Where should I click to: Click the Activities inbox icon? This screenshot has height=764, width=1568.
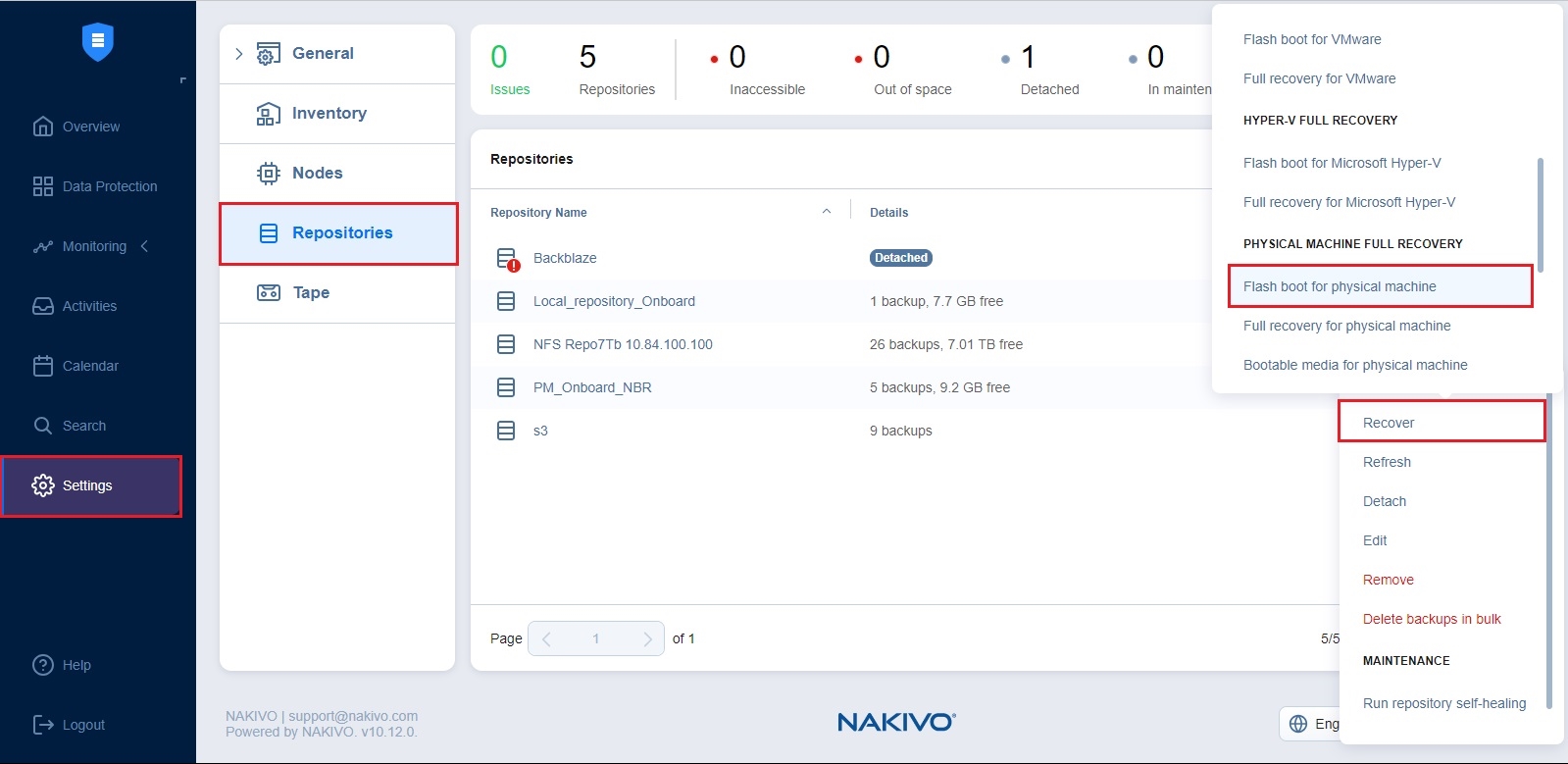point(42,306)
